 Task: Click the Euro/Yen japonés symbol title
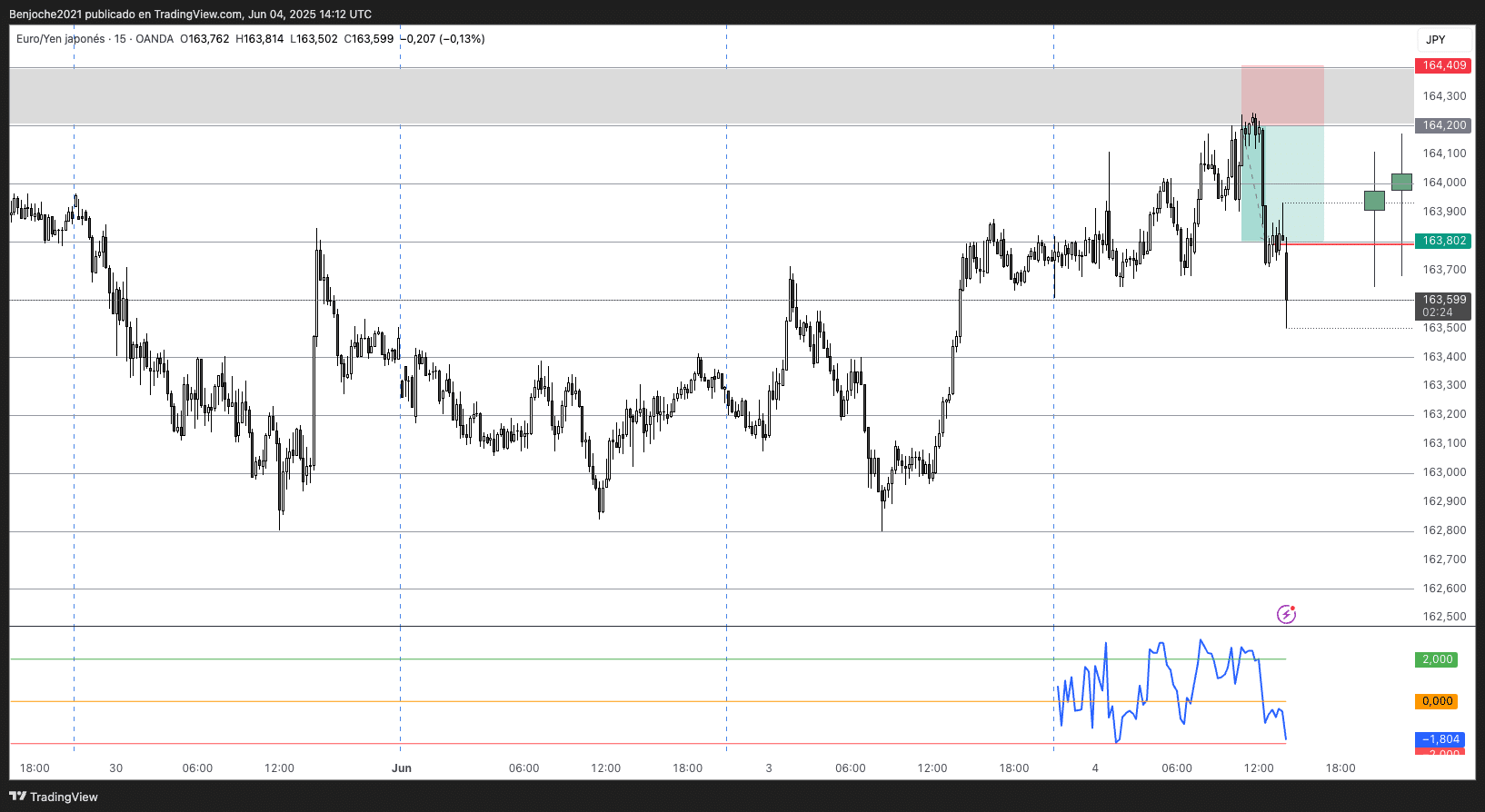tap(60, 39)
